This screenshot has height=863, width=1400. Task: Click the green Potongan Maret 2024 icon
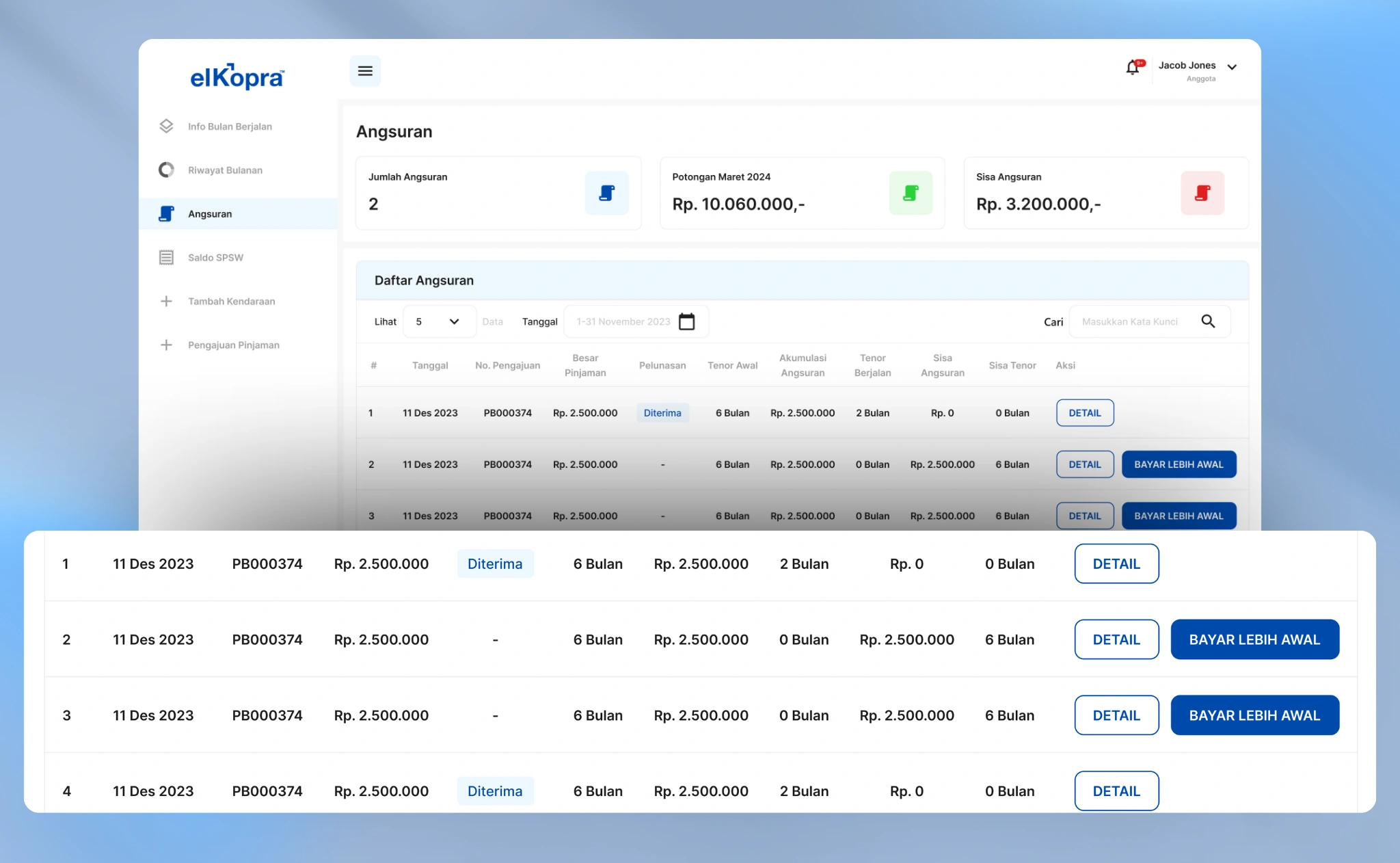pyautogui.click(x=911, y=193)
